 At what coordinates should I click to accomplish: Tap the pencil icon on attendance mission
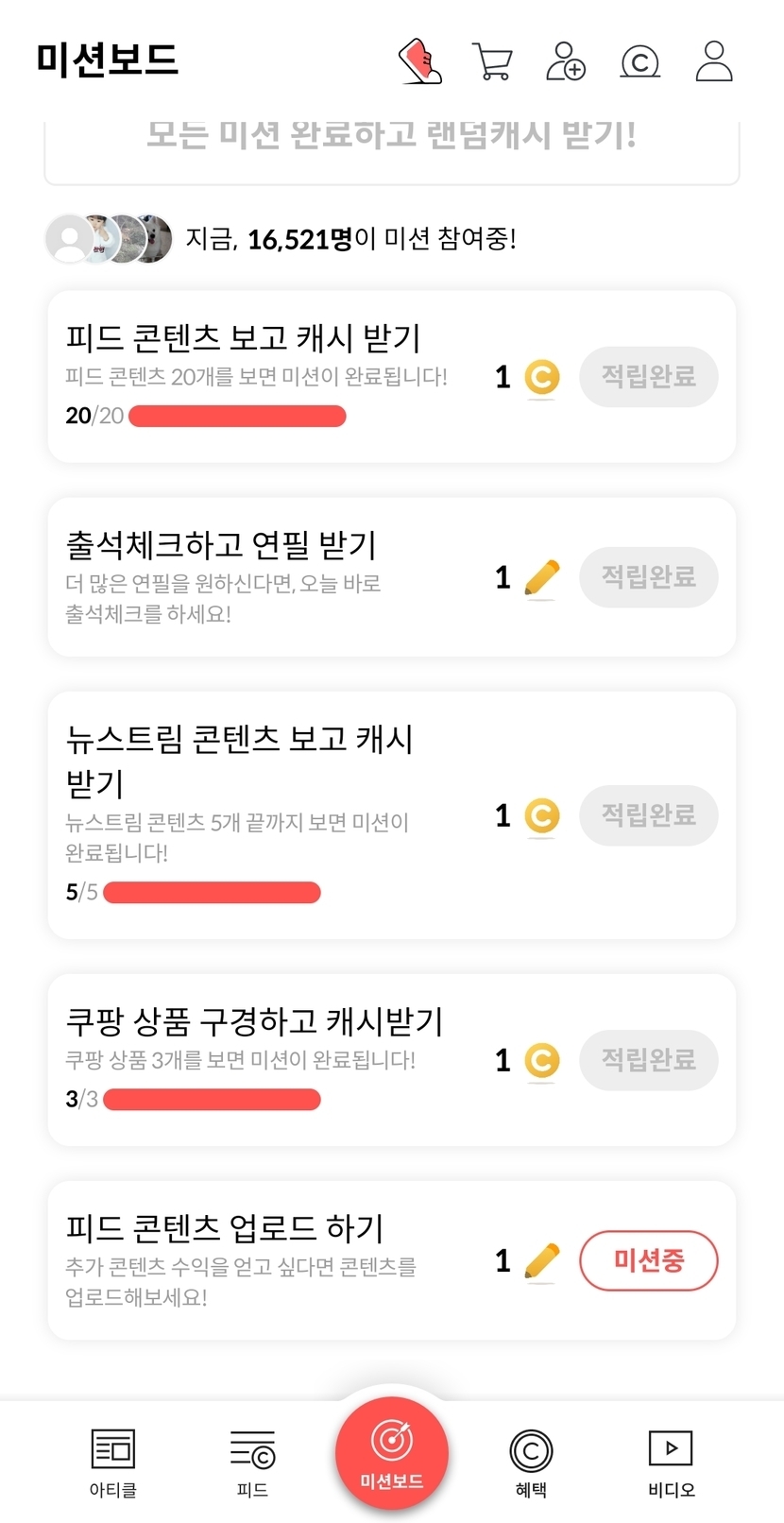pos(542,577)
